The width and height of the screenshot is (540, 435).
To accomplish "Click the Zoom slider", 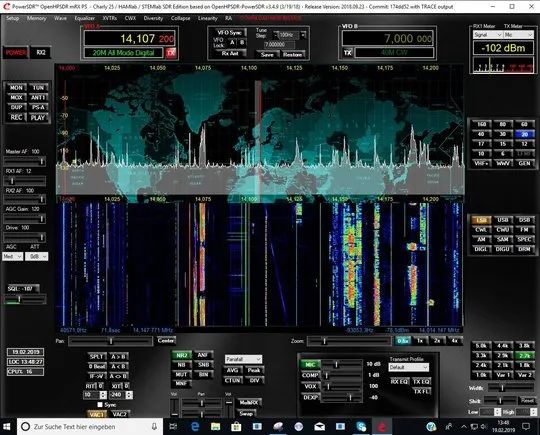I will [349, 341].
